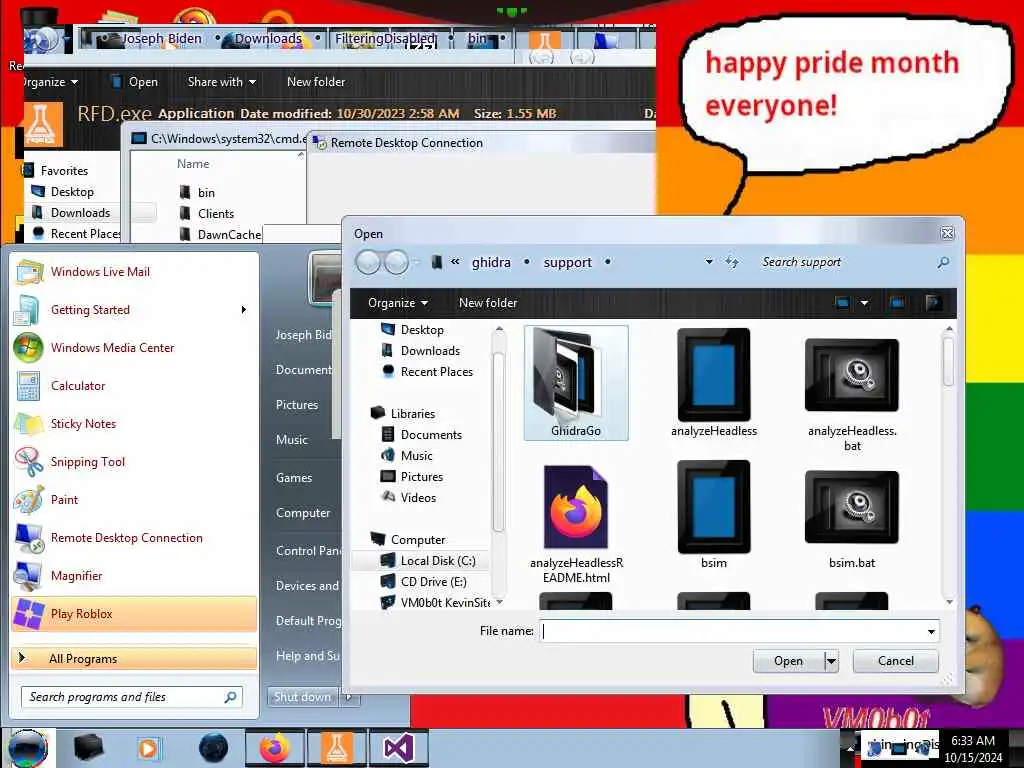Click the preview pane icon in Open dialog

tap(897, 302)
